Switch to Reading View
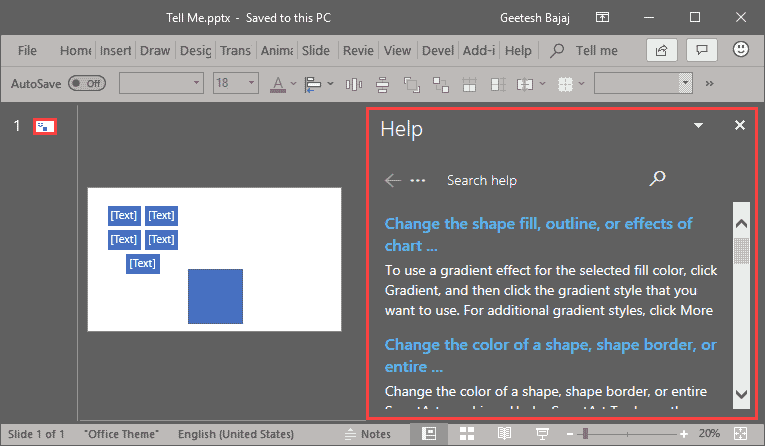Image resolution: width=765 pixels, height=446 pixels. [504, 433]
